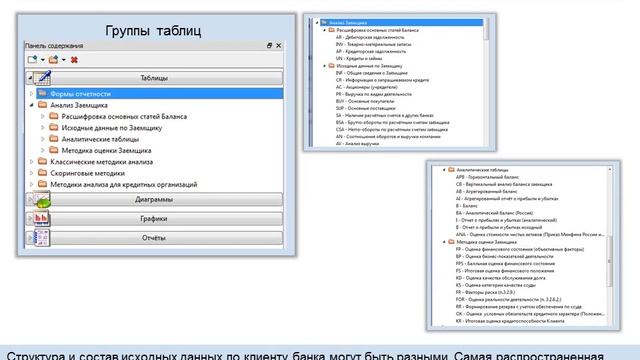Image resolution: width=640 pixels, height=360 pixels.
Task: Click the Диаграммы chart icon
Action: [x=42, y=199]
